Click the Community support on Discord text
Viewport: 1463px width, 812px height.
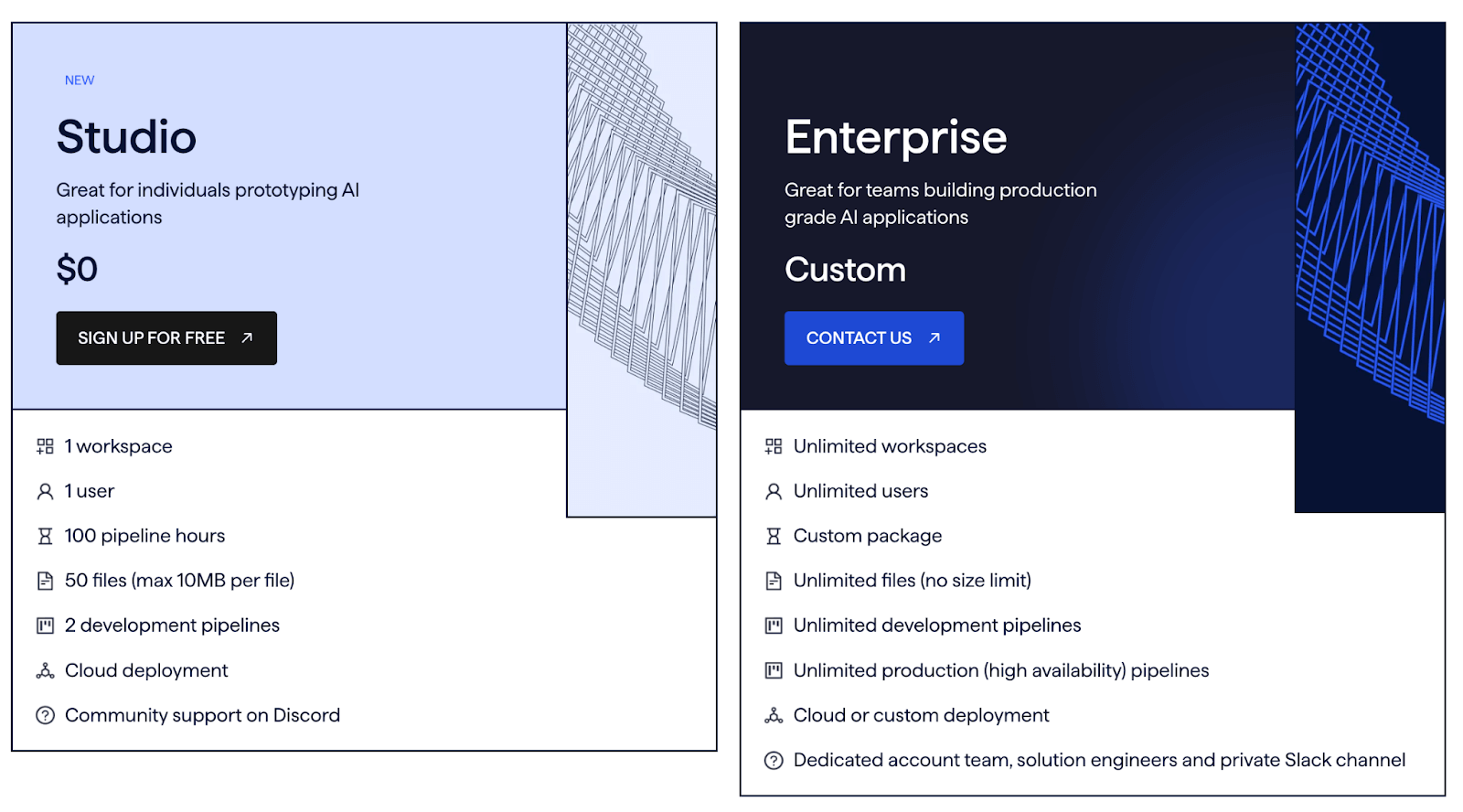[202, 716]
